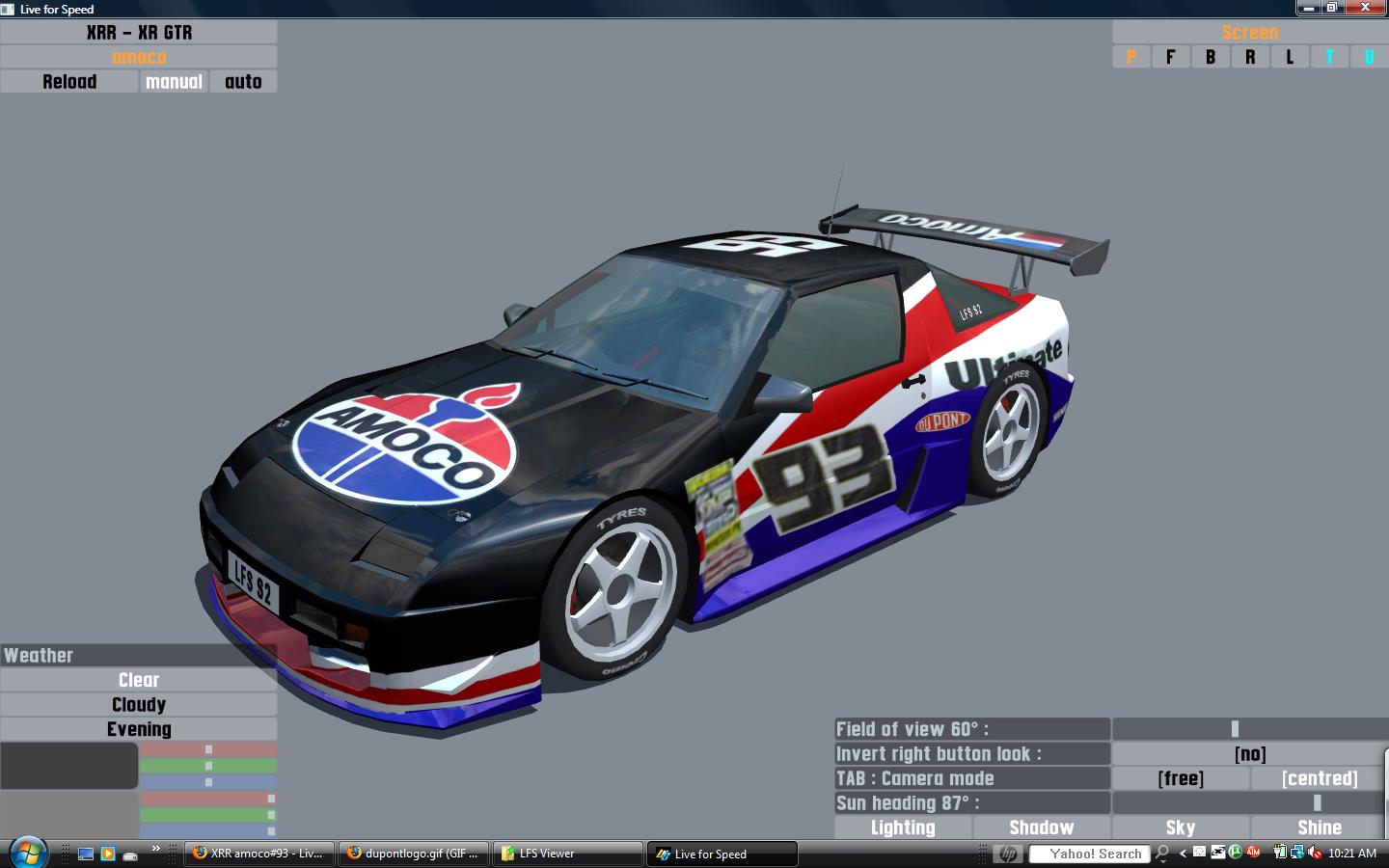Switch to XRR amoco#93 Firefox taskbar window
Viewport: 1389px width, 868px height.
click(x=260, y=854)
